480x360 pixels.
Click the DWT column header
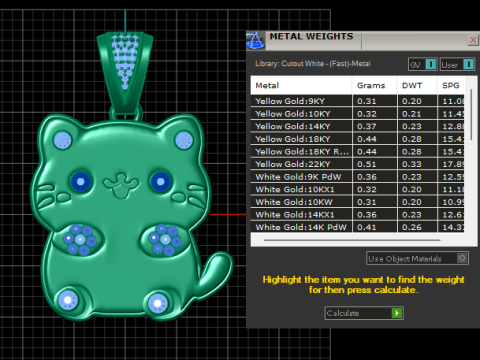pos(417,85)
